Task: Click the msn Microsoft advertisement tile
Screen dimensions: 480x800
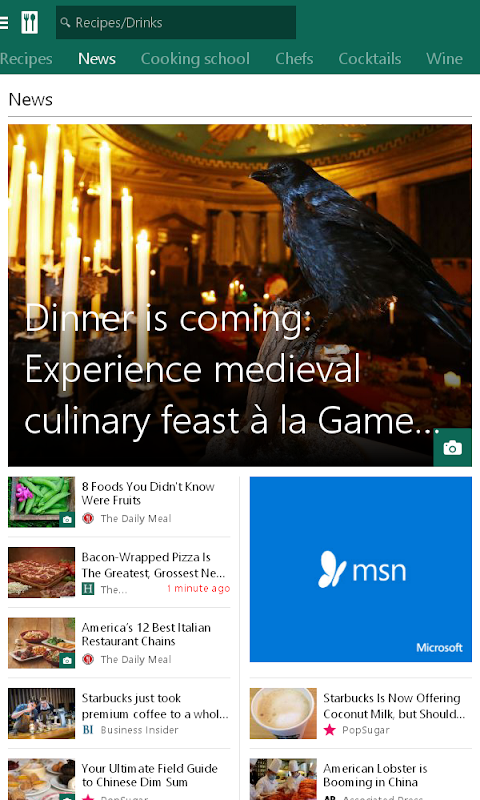Action: pos(361,569)
